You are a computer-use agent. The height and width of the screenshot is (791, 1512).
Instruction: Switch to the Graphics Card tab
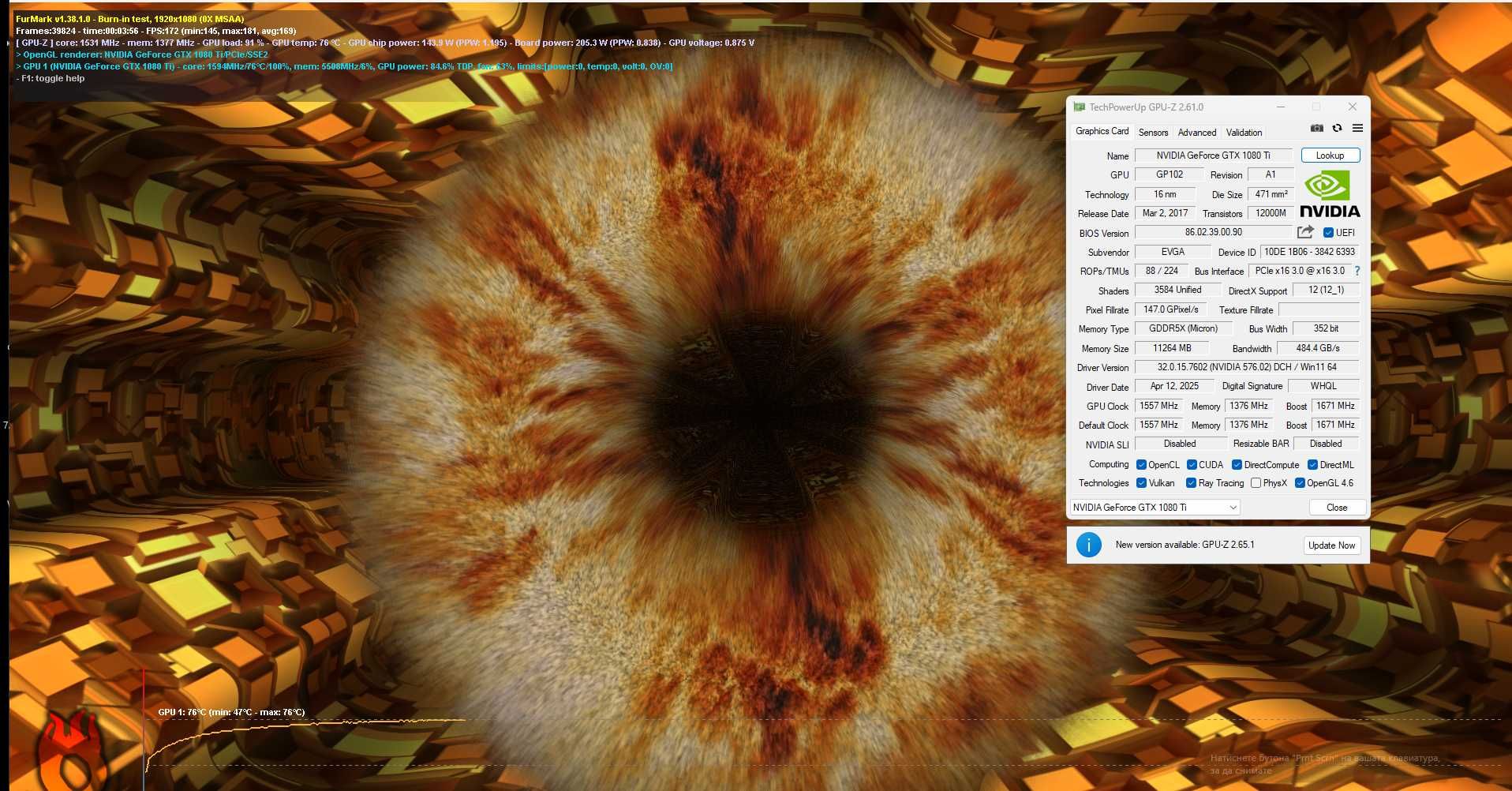1102,131
